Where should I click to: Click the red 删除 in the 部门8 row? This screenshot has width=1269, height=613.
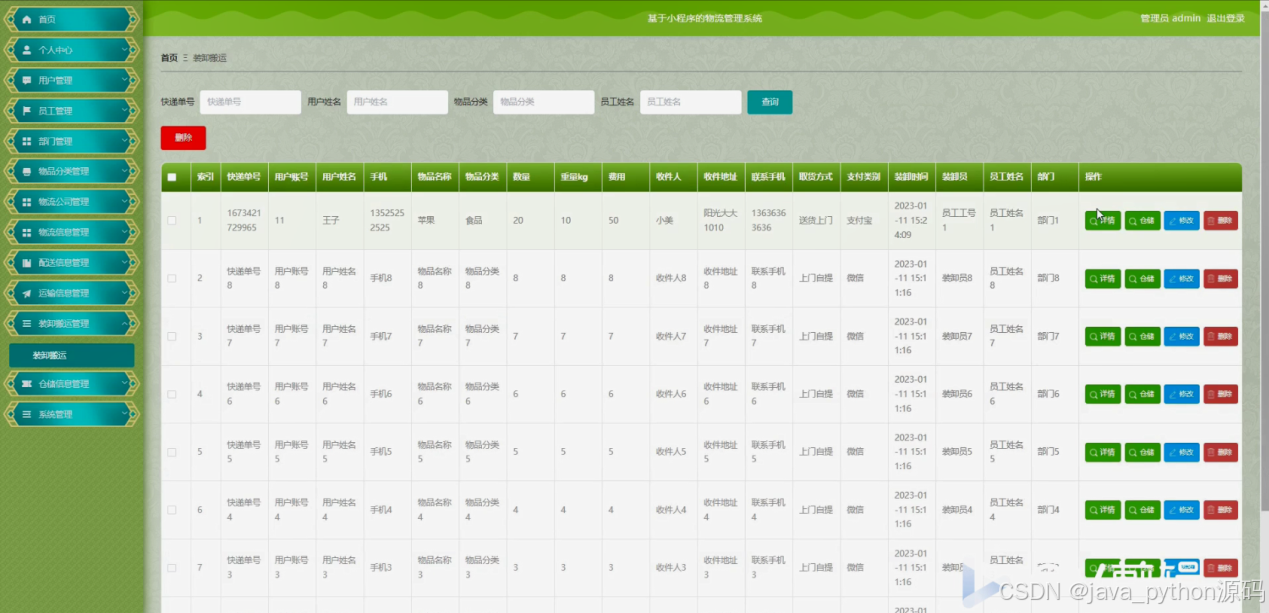point(1220,279)
